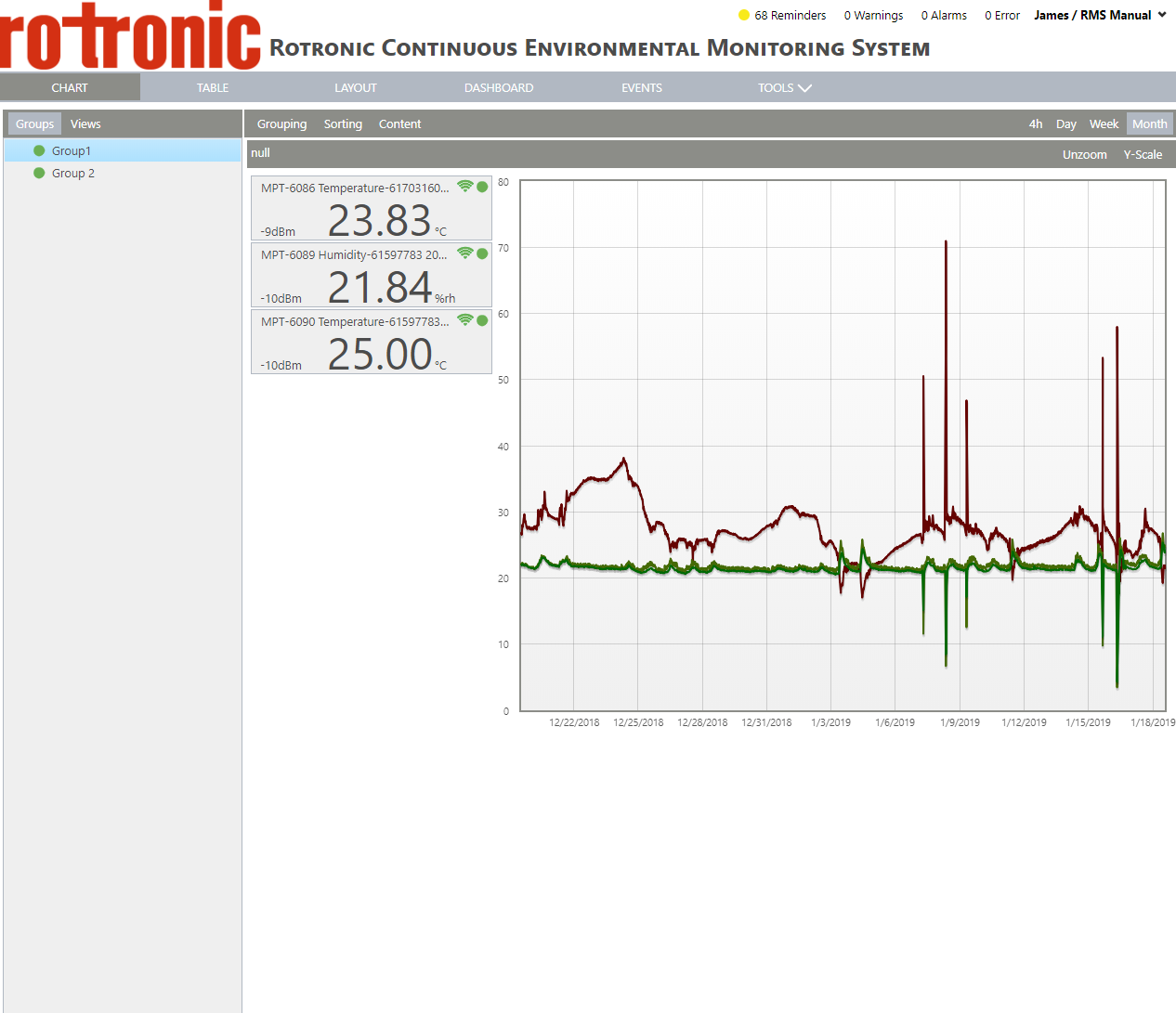Image resolution: width=1176 pixels, height=1013 pixels.
Task: Expand the TOOLS menu chevron
Action: [x=805, y=88]
